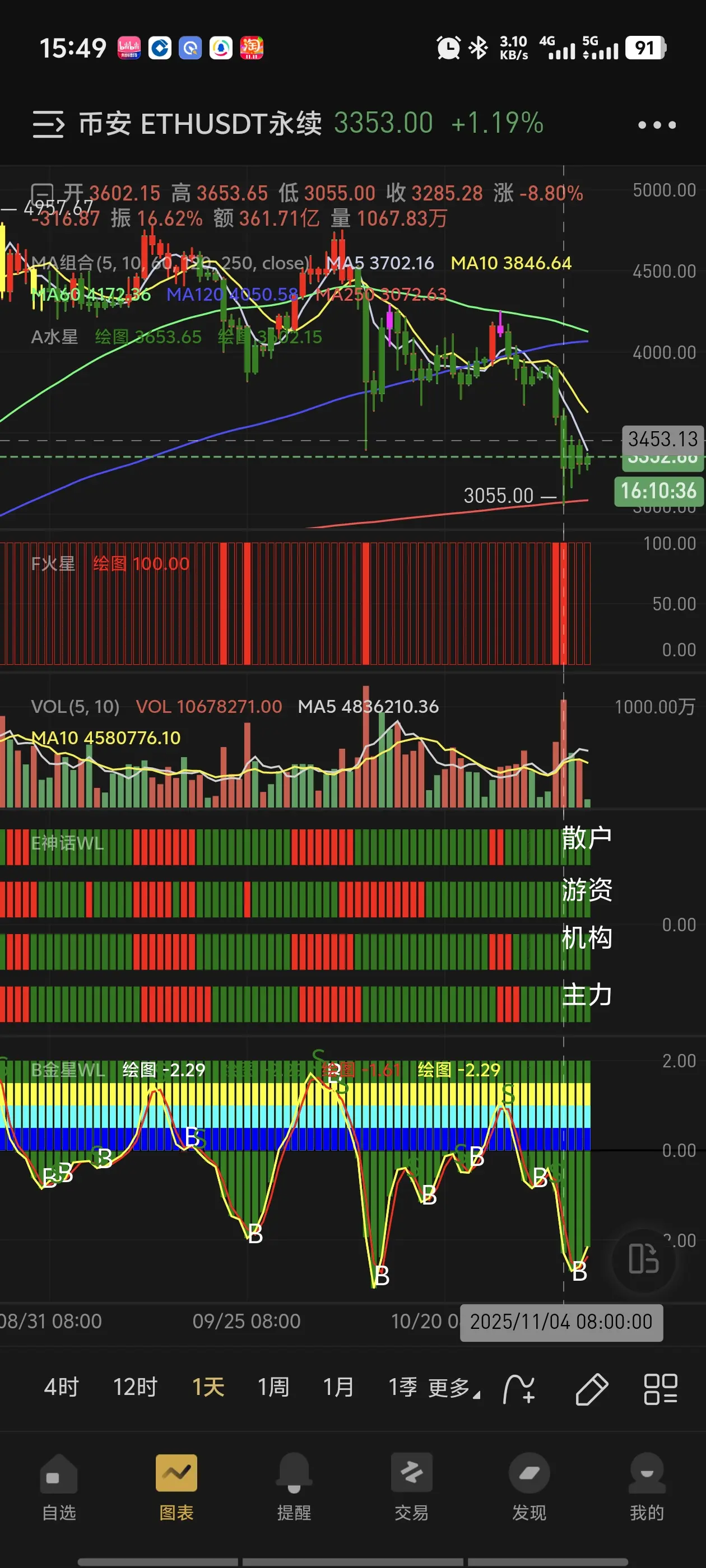706x1568 pixels.
Task: Select the 1季 timeframe
Action: click(x=403, y=1387)
